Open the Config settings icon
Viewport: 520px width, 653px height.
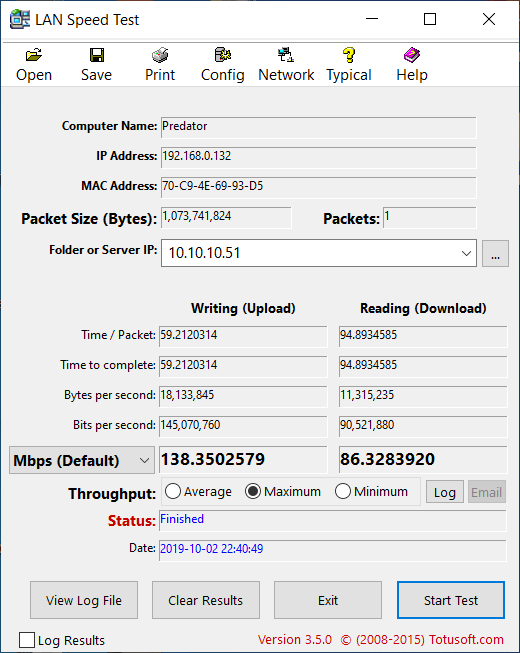223,55
